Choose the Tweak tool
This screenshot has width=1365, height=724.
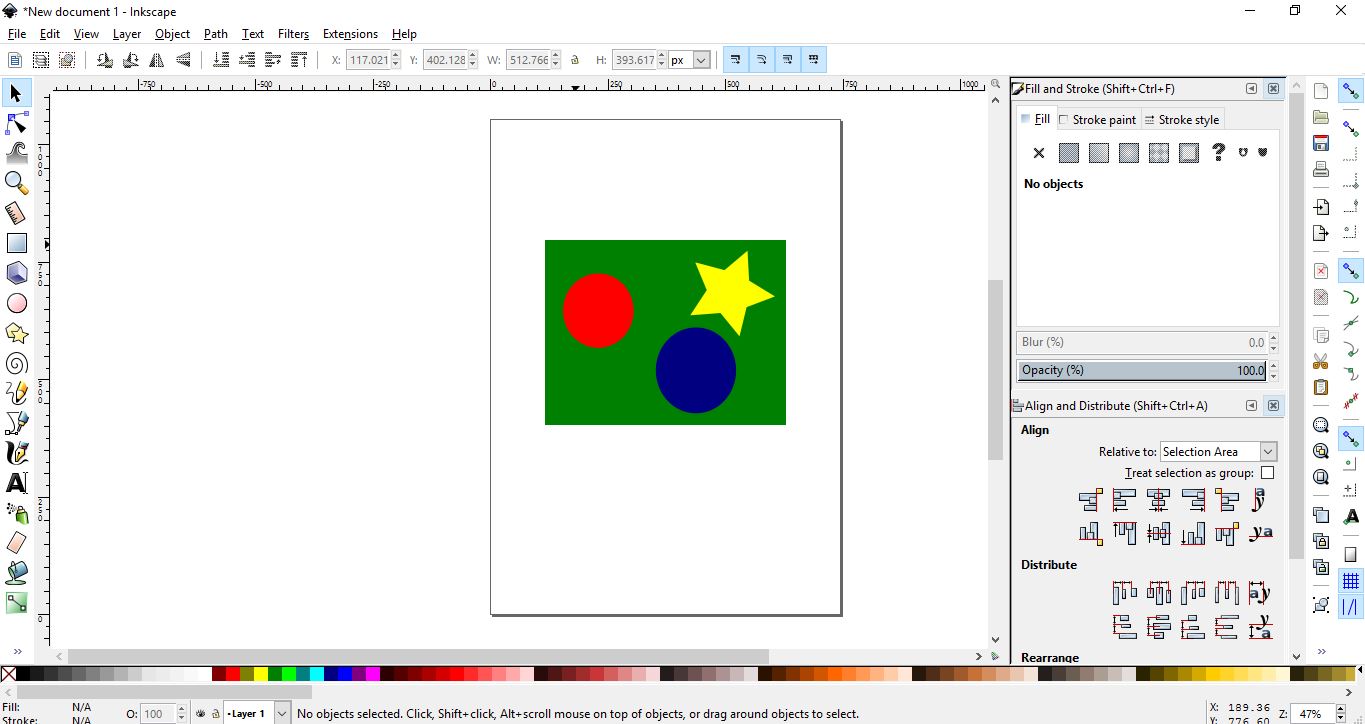click(17, 153)
